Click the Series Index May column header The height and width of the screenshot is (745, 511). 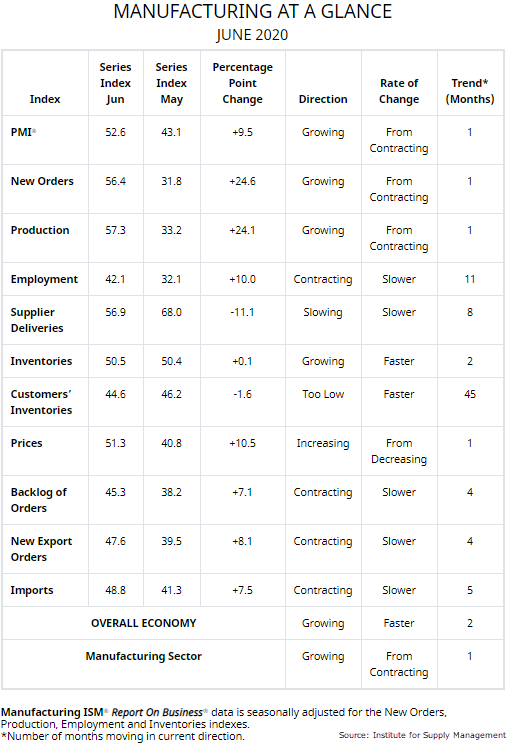171,83
